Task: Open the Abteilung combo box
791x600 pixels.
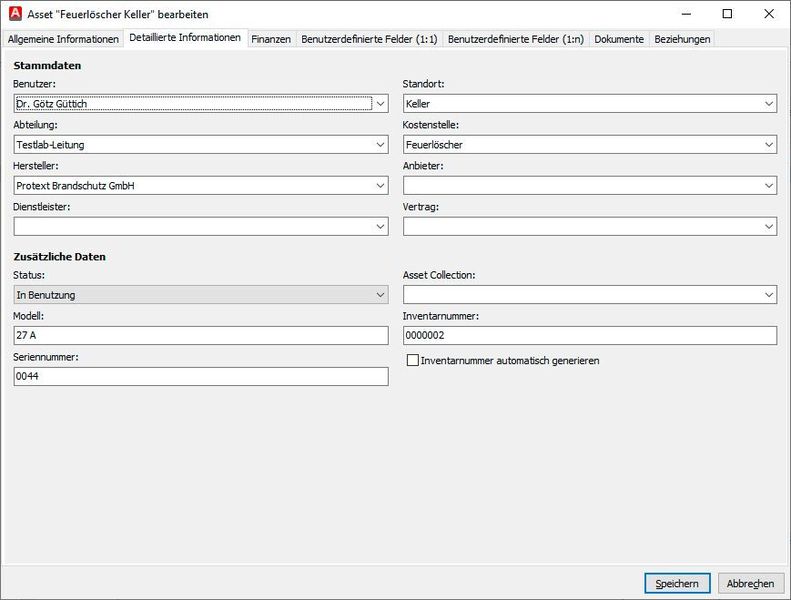Action: [x=380, y=145]
